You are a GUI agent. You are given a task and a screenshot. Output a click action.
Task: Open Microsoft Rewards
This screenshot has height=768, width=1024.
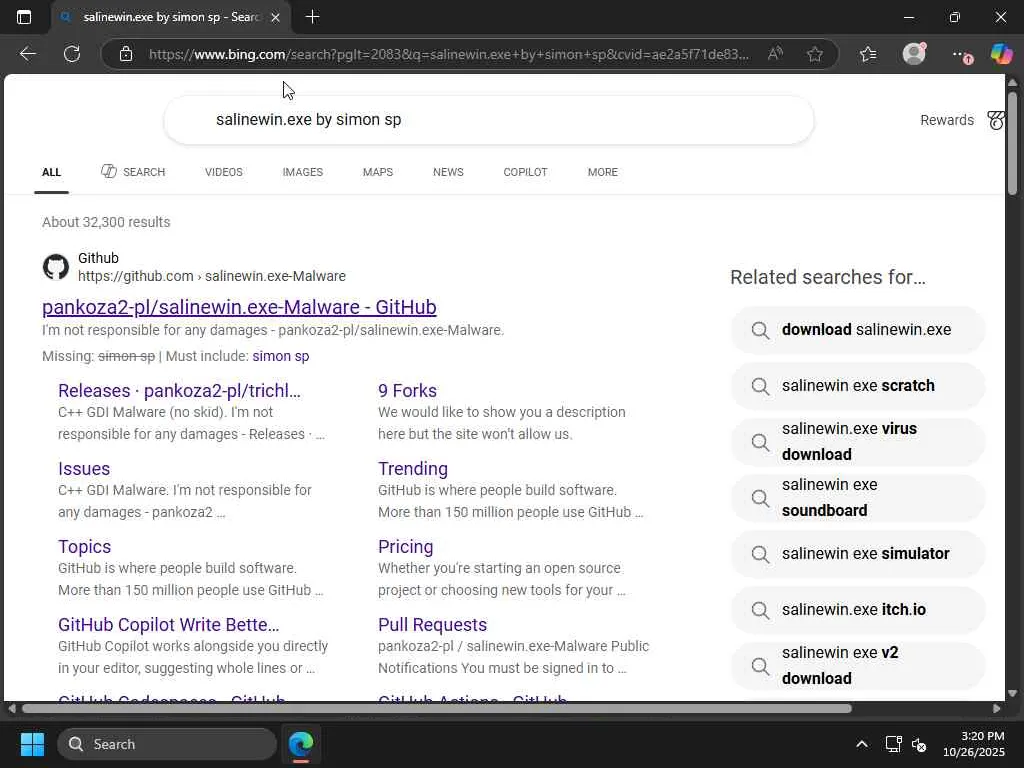946,120
